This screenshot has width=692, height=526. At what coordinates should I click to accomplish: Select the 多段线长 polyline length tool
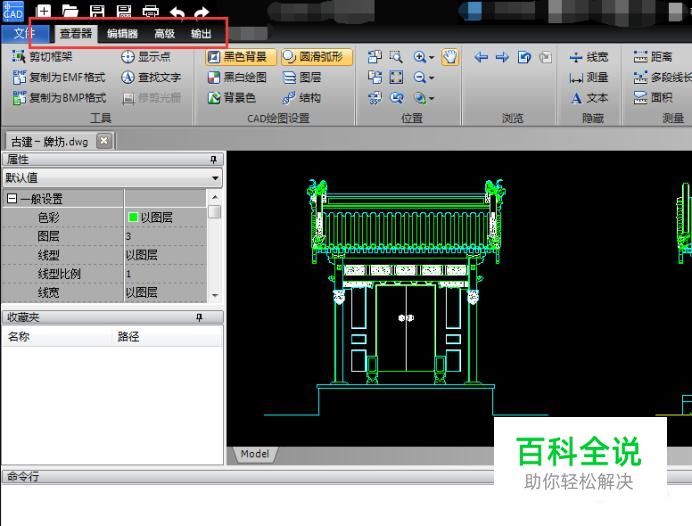[662, 77]
